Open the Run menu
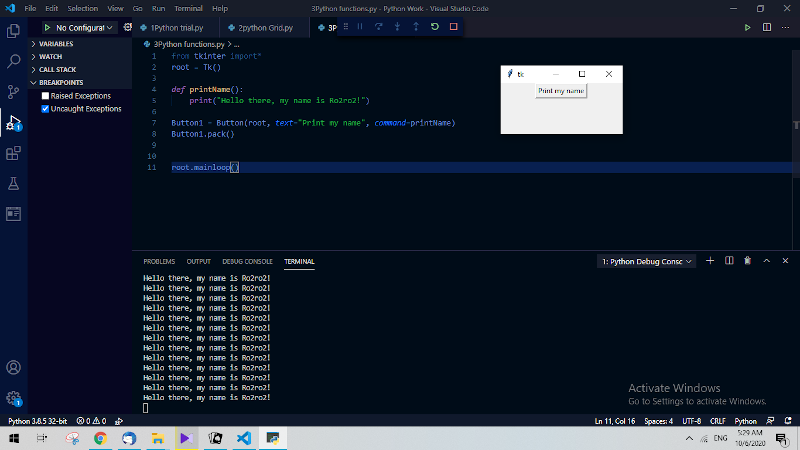The width and height of the screenshot is (800, 450). (158, 9)
